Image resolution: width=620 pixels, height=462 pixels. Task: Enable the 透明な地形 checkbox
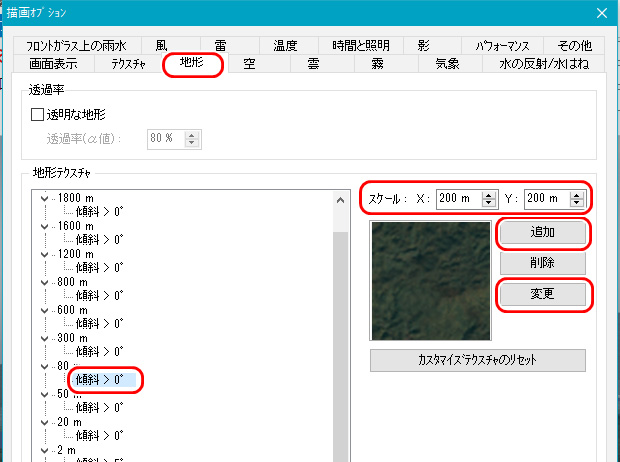click(x=37, y=115)
